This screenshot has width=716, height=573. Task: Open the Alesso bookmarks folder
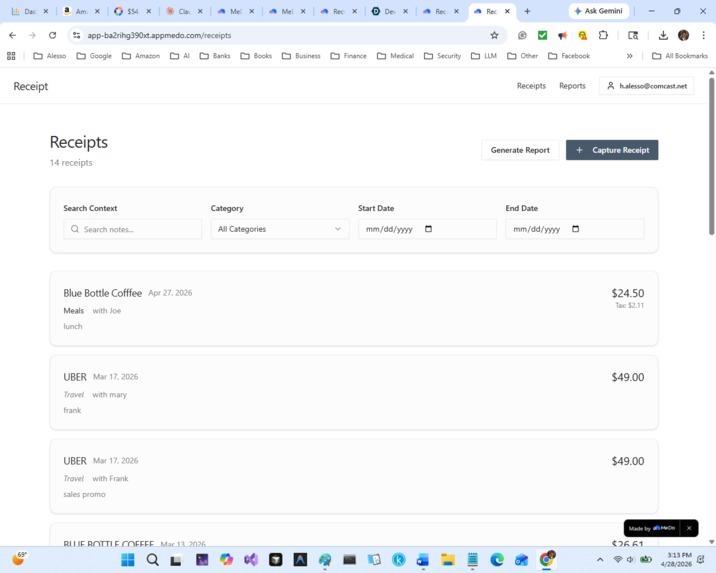tap(50, 56)
